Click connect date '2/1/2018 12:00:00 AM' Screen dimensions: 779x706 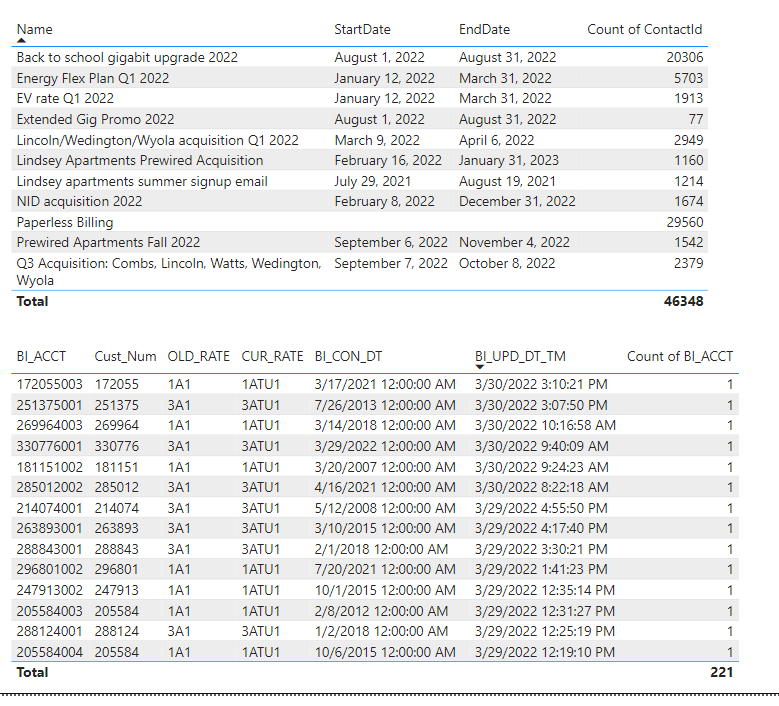381,549
